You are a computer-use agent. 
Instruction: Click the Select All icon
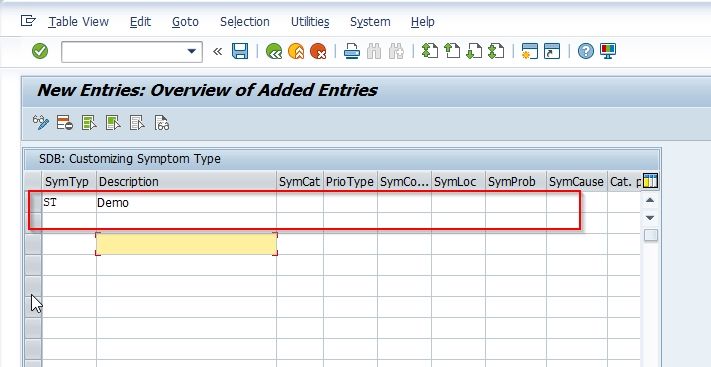[x=89, y=122]
